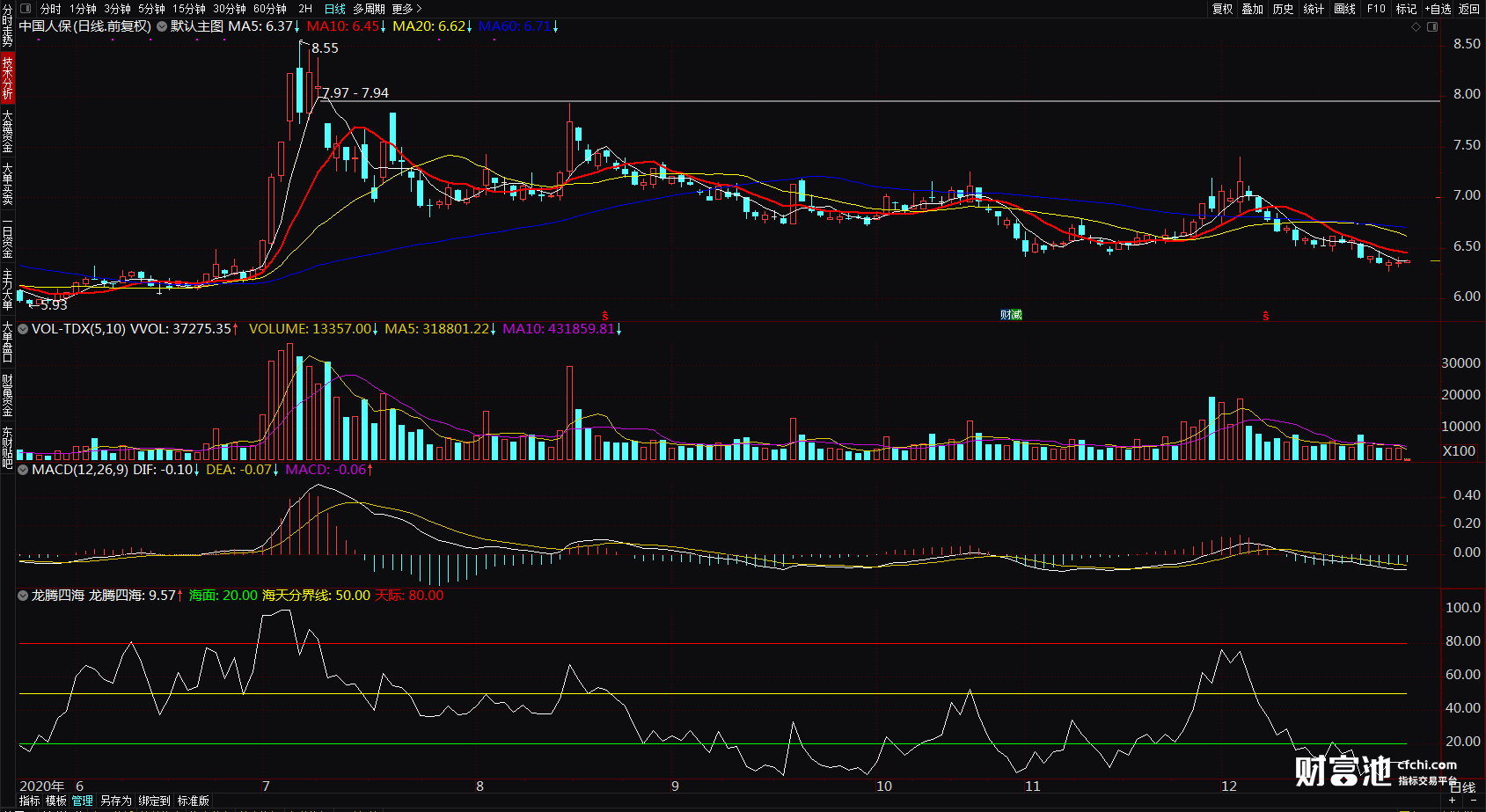Image resolution: width=1486 pixels, height=812 pixels.
Task: Open 一日资金 in the left sidebar
Action: pyautogui.click(x=7, y=238)
